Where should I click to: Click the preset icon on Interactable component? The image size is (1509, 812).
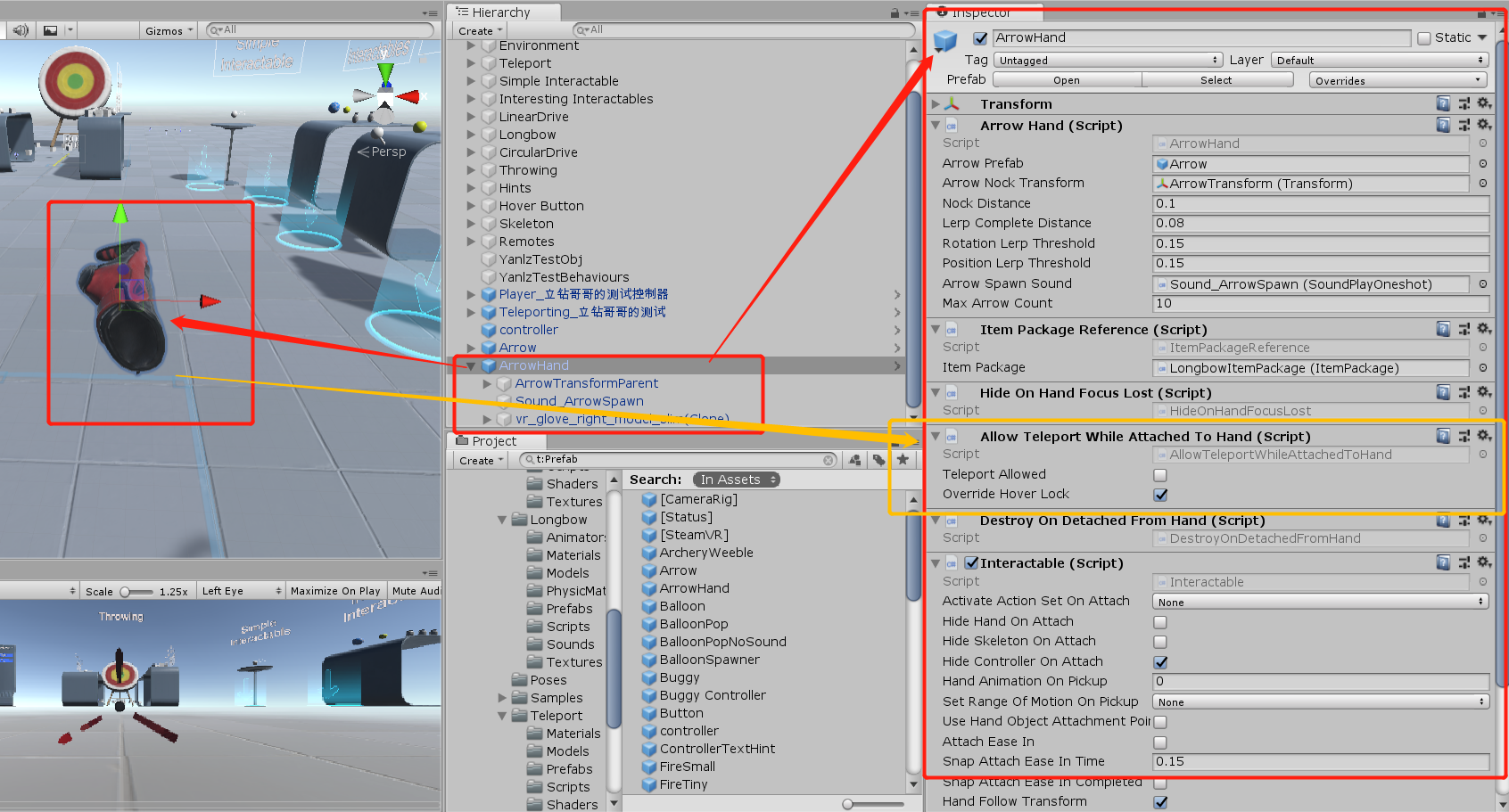click(x=1464, y=562)
